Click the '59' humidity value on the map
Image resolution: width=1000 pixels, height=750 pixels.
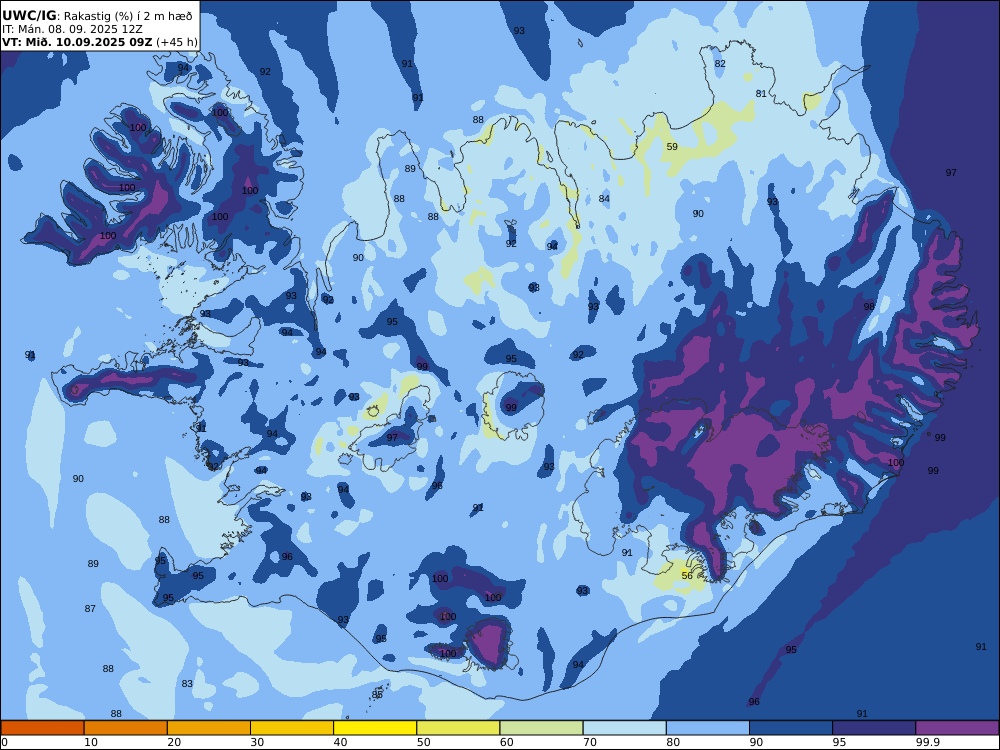pyautogui.click(x=672, y=147)
